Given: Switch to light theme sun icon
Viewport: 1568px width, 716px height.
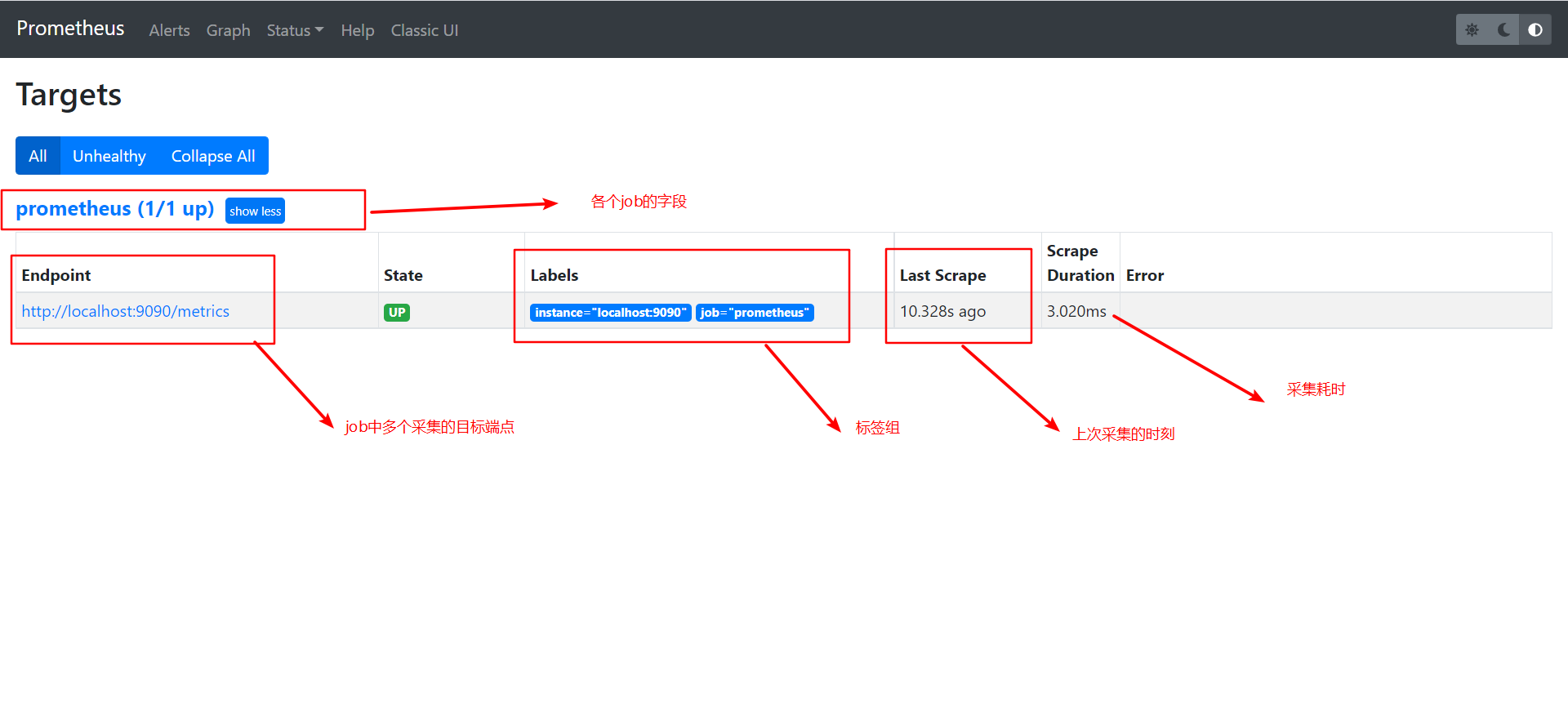Looking at the screenshot, I should (1472, 30).
